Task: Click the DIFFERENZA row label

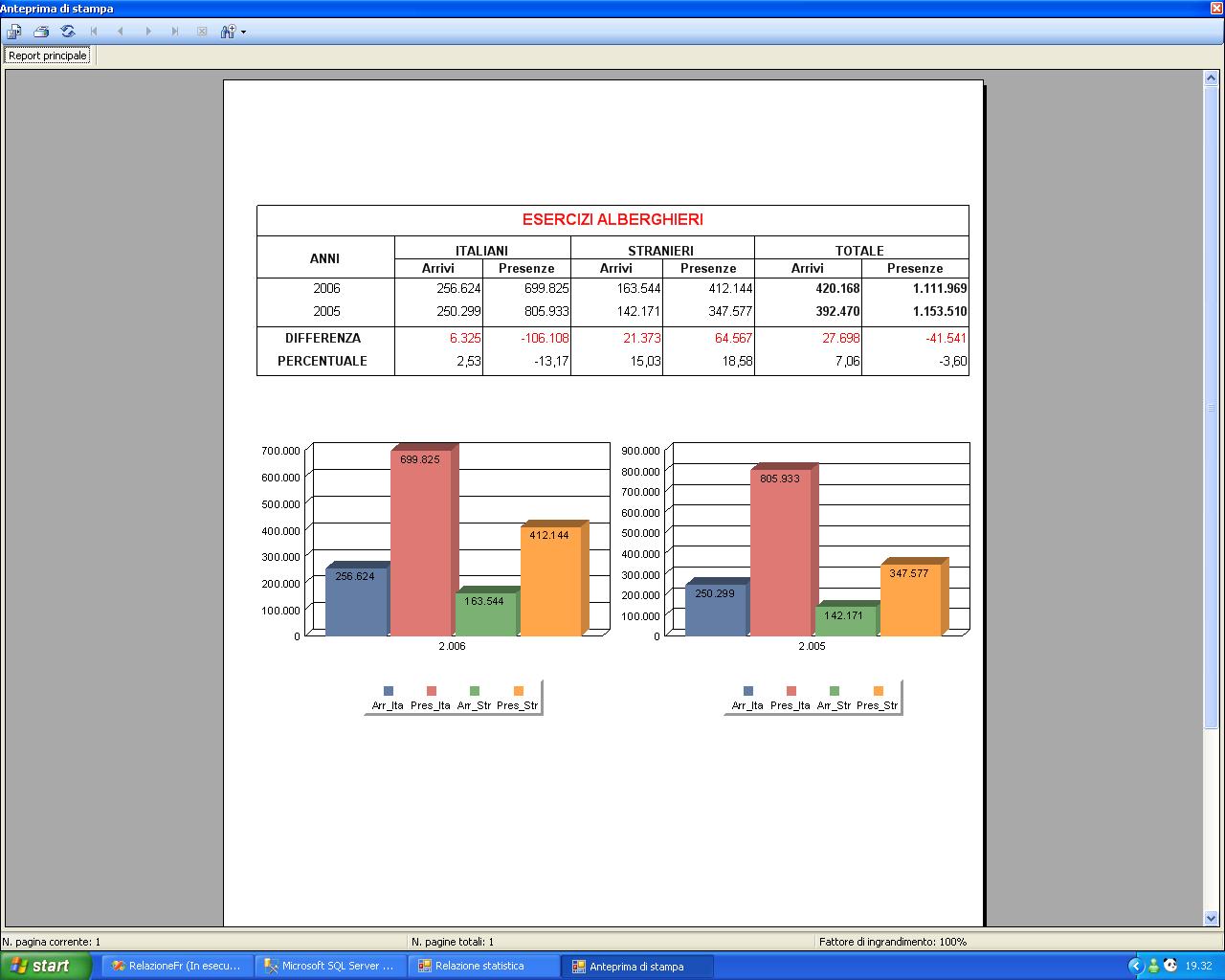Action: tap(323, 338)
